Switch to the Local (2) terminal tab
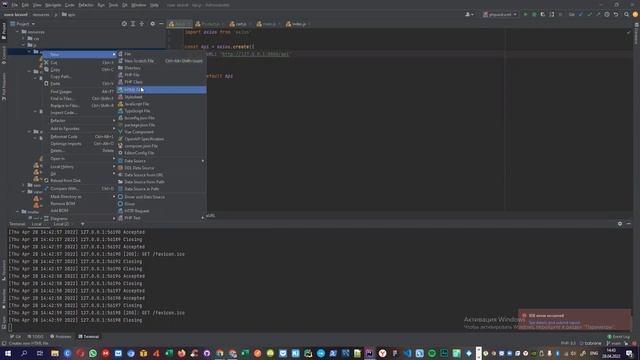 coord(61,224)
